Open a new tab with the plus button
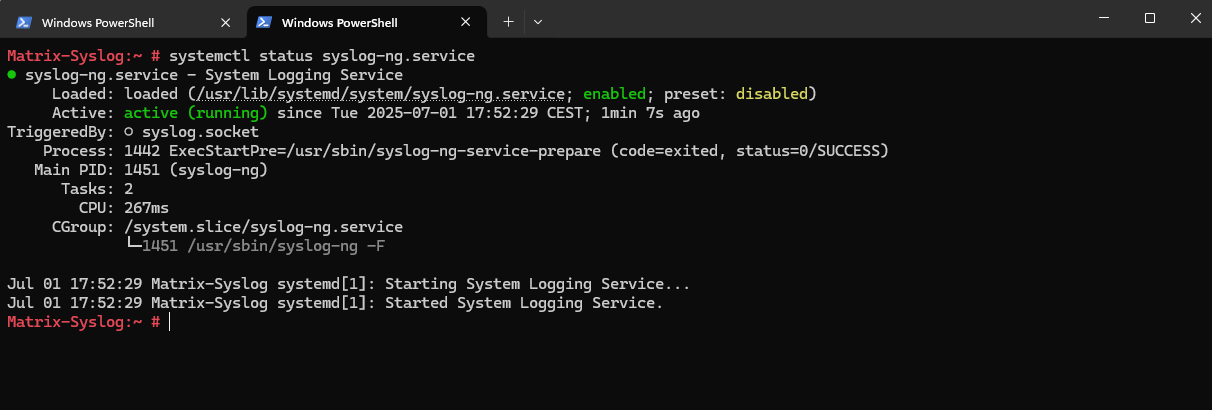This screenshot has width=1212, height=410. click(x=508, y=21)
